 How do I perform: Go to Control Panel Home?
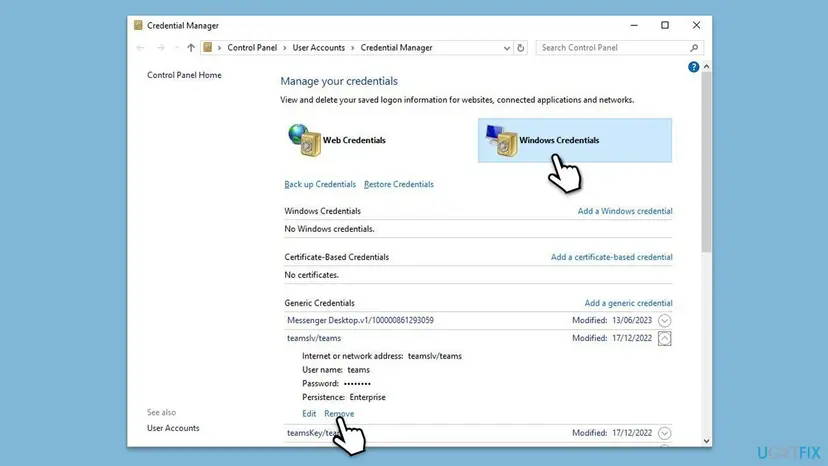pyautogui.click(x=184, y=75)
